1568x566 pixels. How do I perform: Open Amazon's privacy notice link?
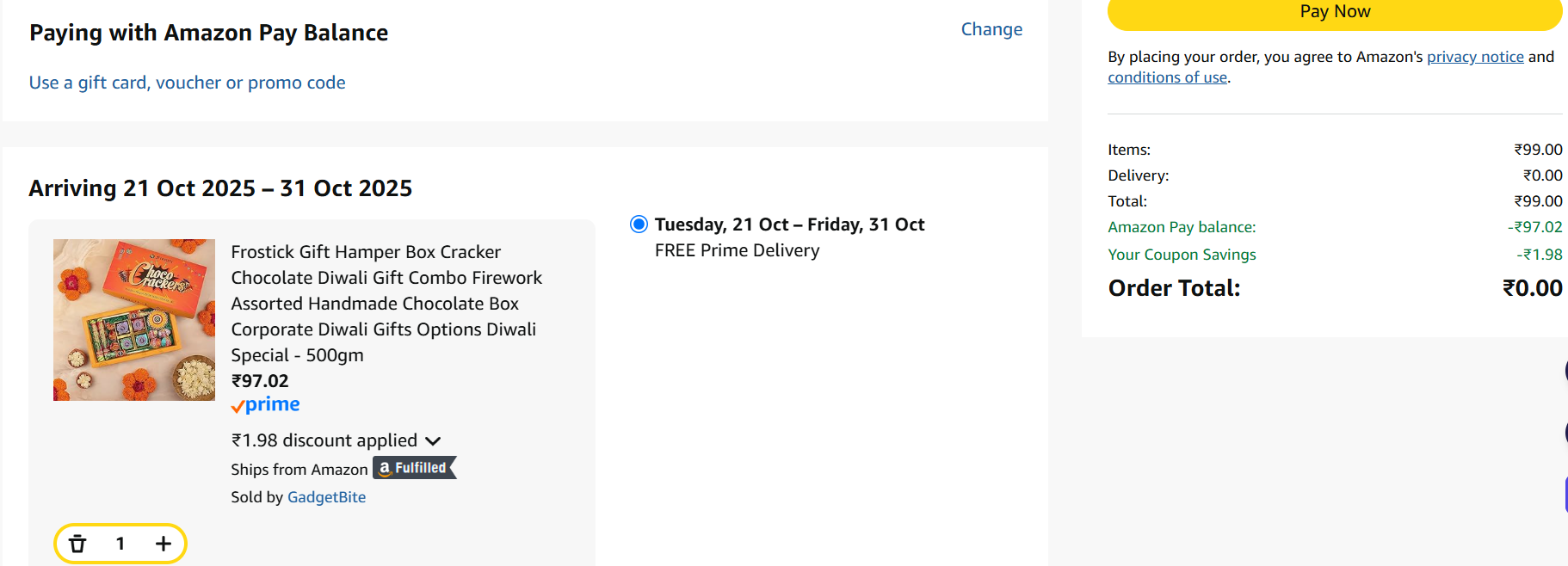tap(1475, 57)
